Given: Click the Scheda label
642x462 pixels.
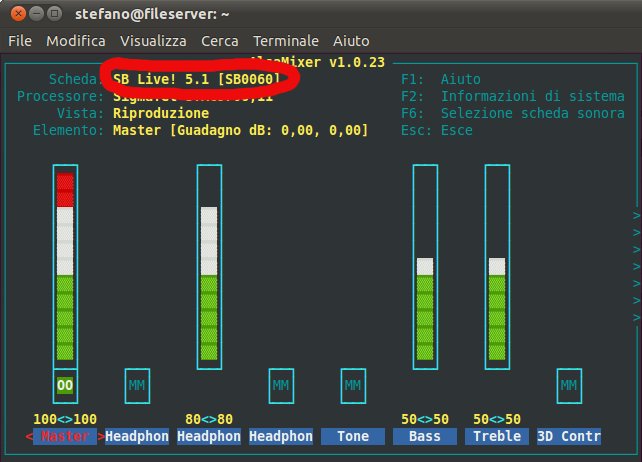Looking at the screenshot, I should (74, 79).
